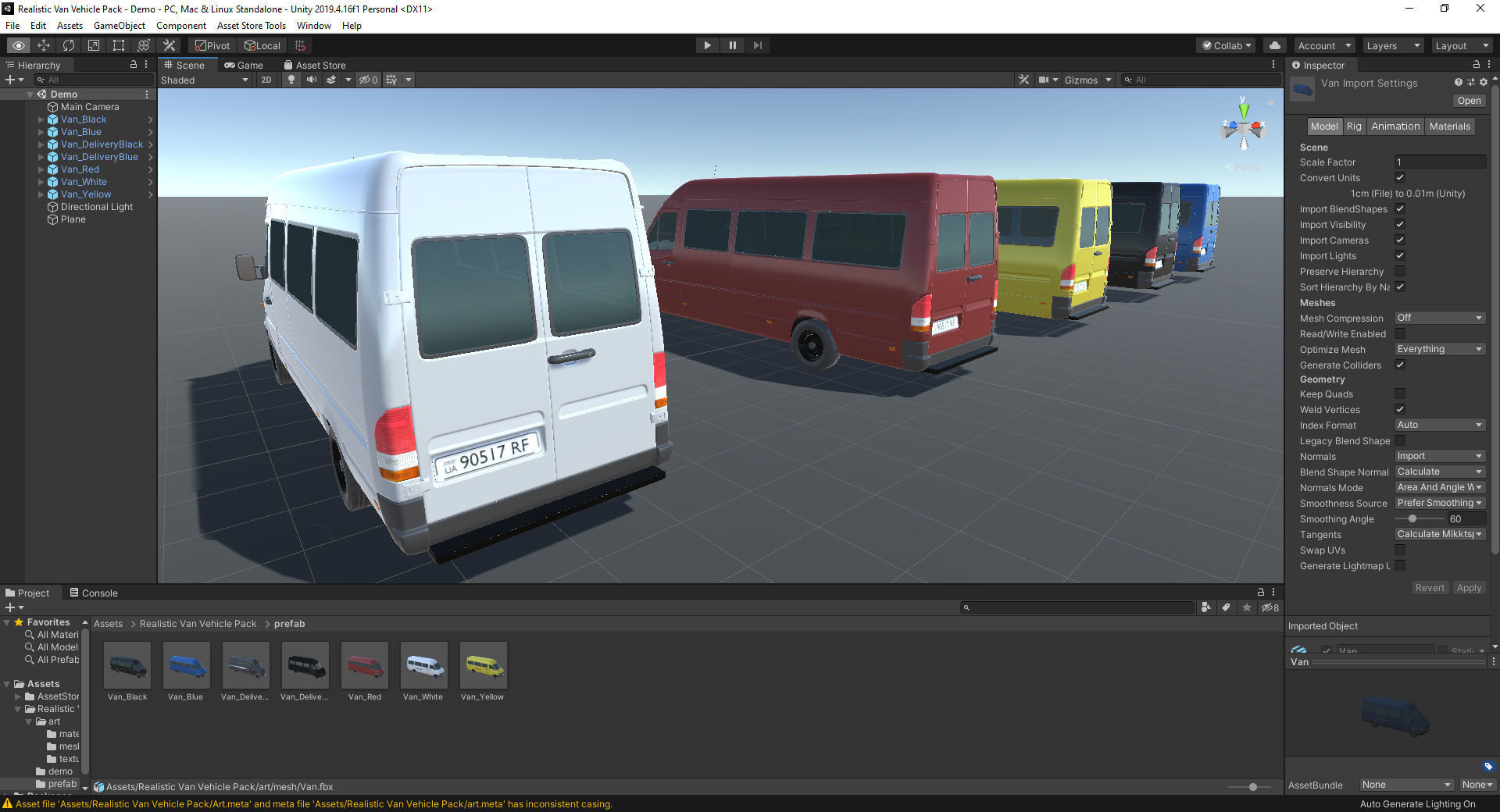Select the Transform tool
The height and width of the screenshot is (812, 1500).
tap(144, 45)
